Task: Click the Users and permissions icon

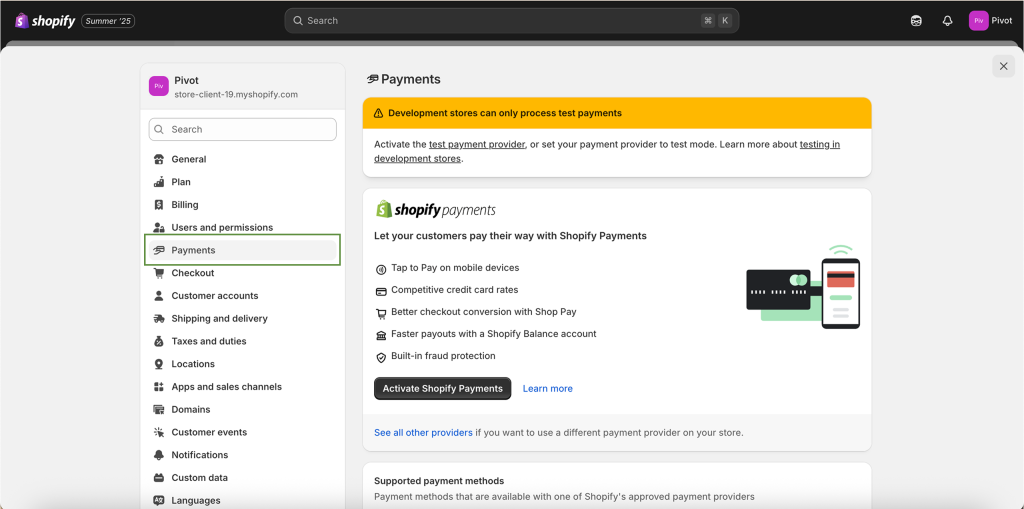Action: (x=159, y=227)
